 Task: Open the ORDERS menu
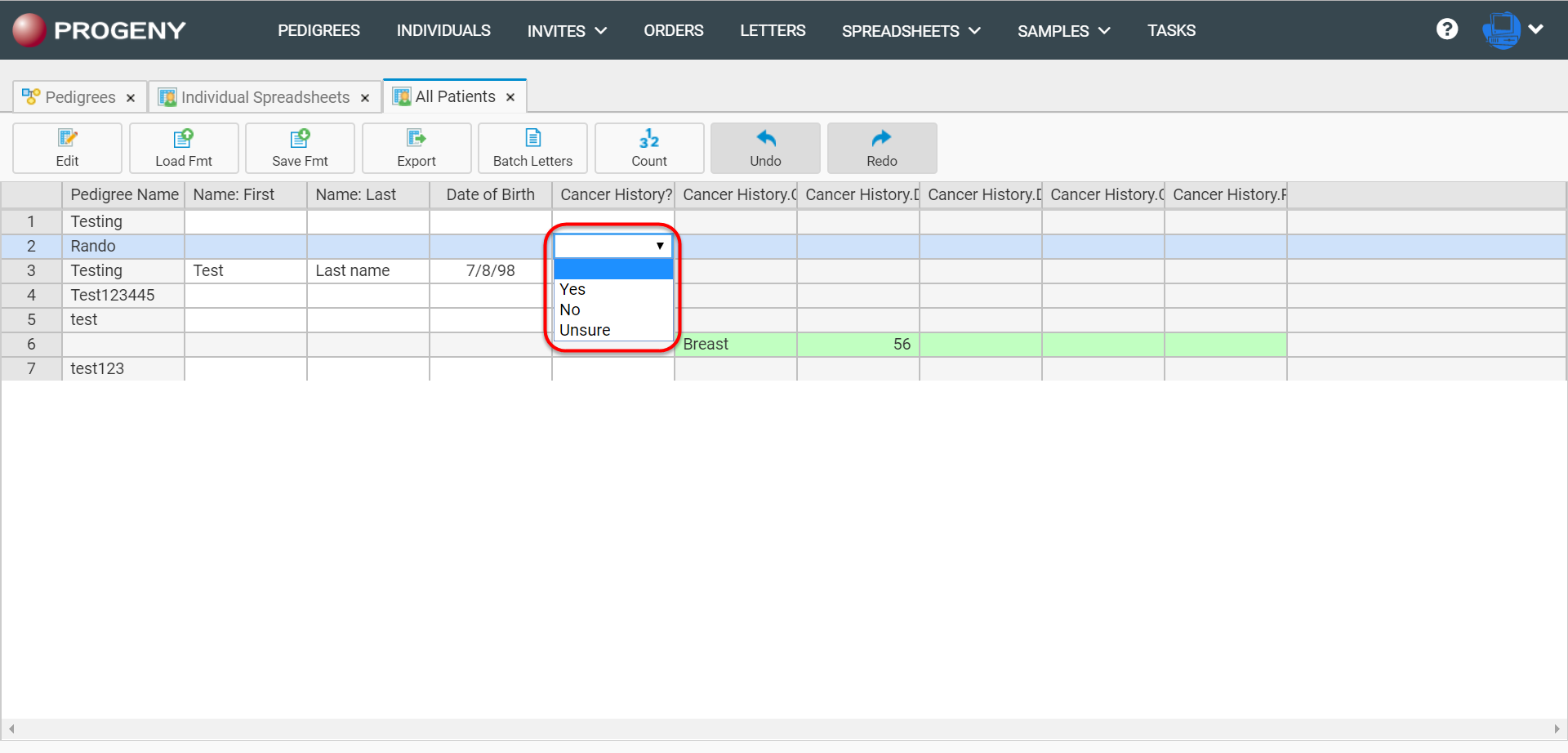tap(674, 31)
